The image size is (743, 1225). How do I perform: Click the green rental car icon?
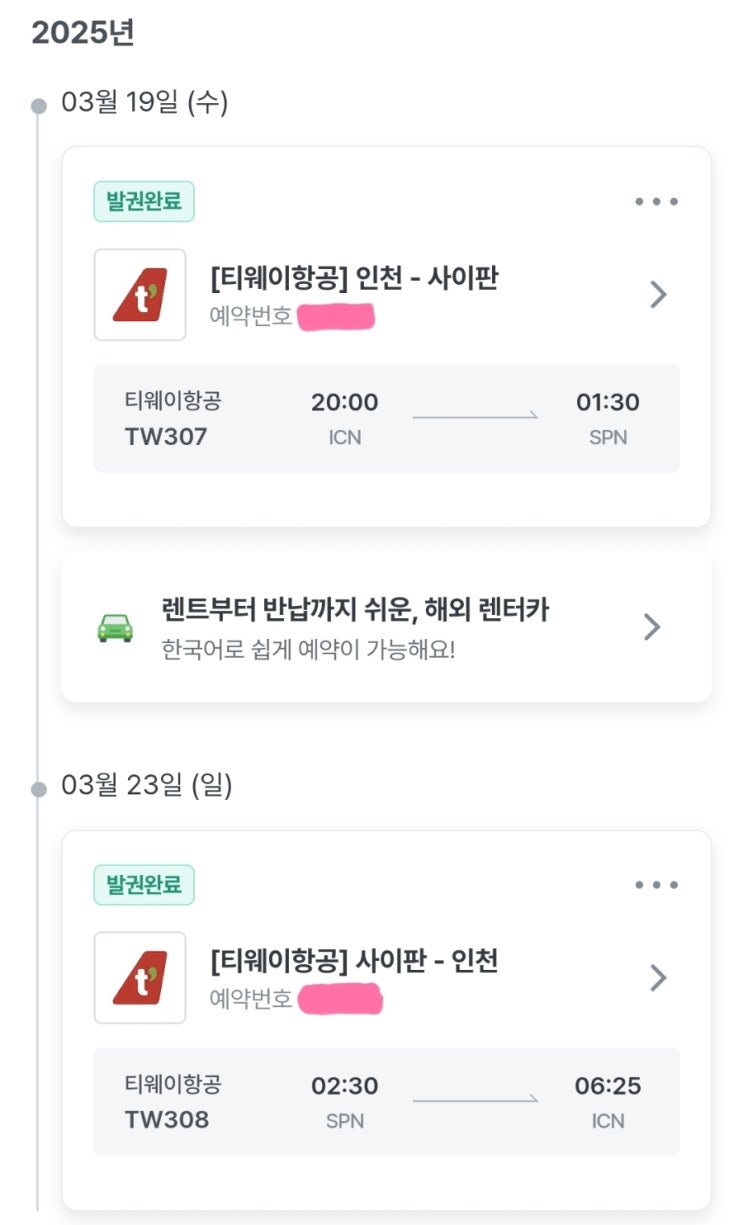coord(115,627)
